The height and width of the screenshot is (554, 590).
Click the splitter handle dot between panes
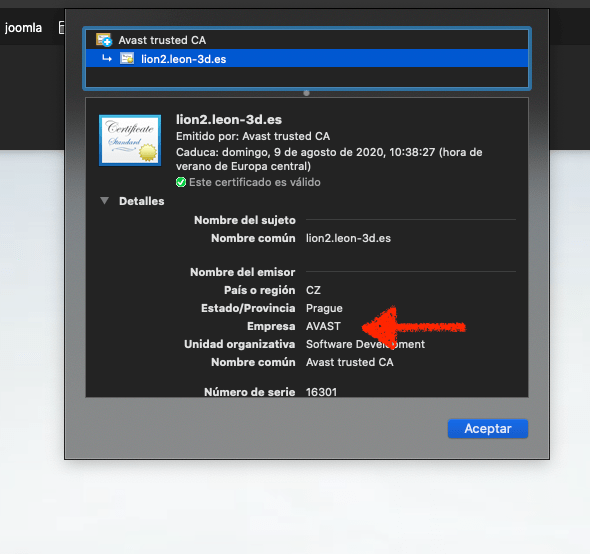click(306, 93)
